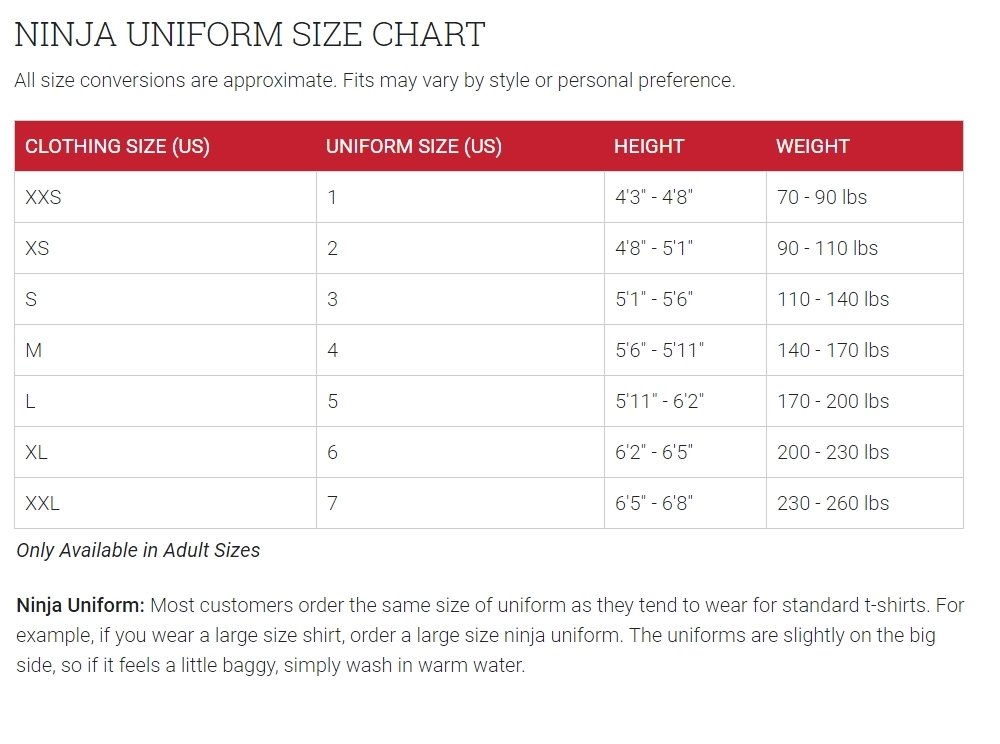Click the 200 - 230 lbs weight cell

click(832, 452)
